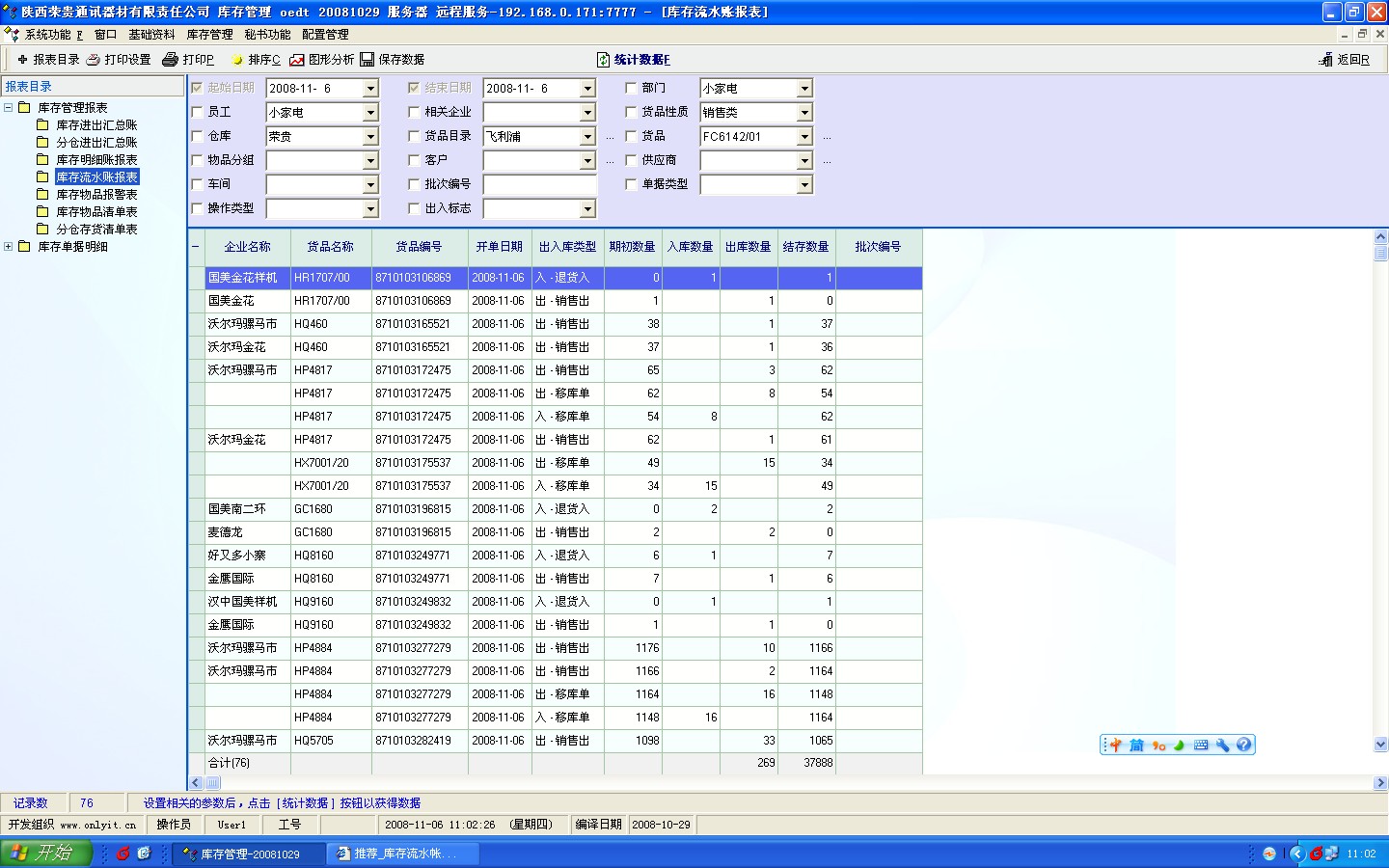
Task: Open the 基础资料 menu
Action: point(151,35)
